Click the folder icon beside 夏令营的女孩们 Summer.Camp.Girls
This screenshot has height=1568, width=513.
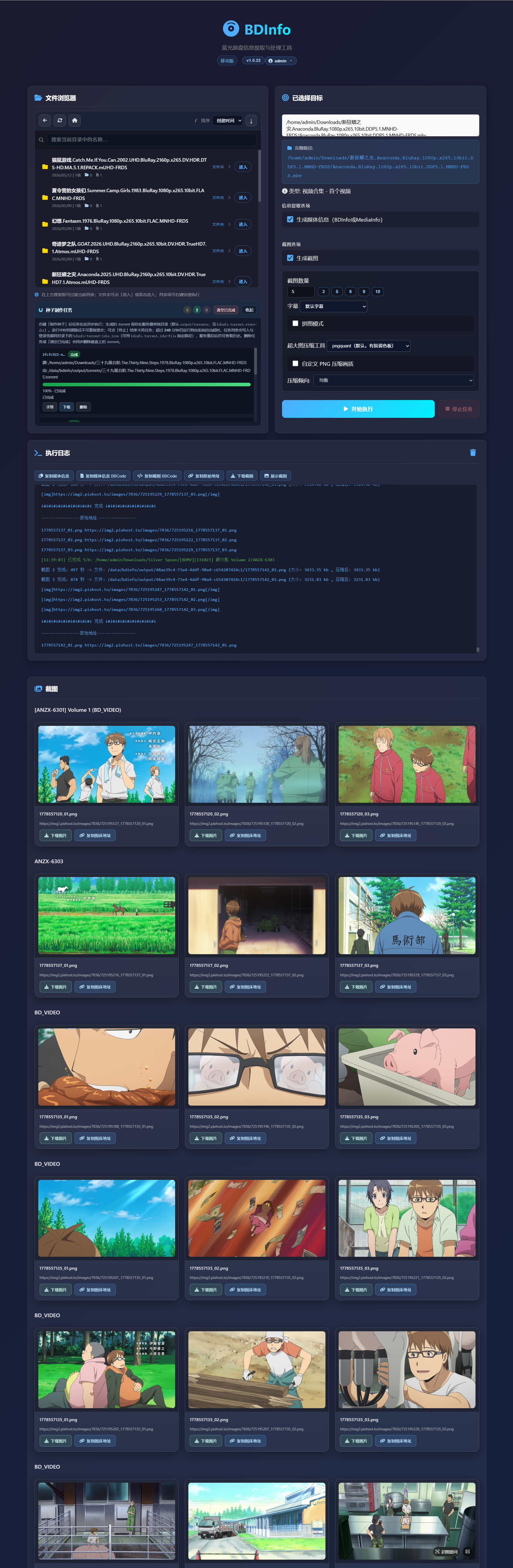(x=45, y=197)
